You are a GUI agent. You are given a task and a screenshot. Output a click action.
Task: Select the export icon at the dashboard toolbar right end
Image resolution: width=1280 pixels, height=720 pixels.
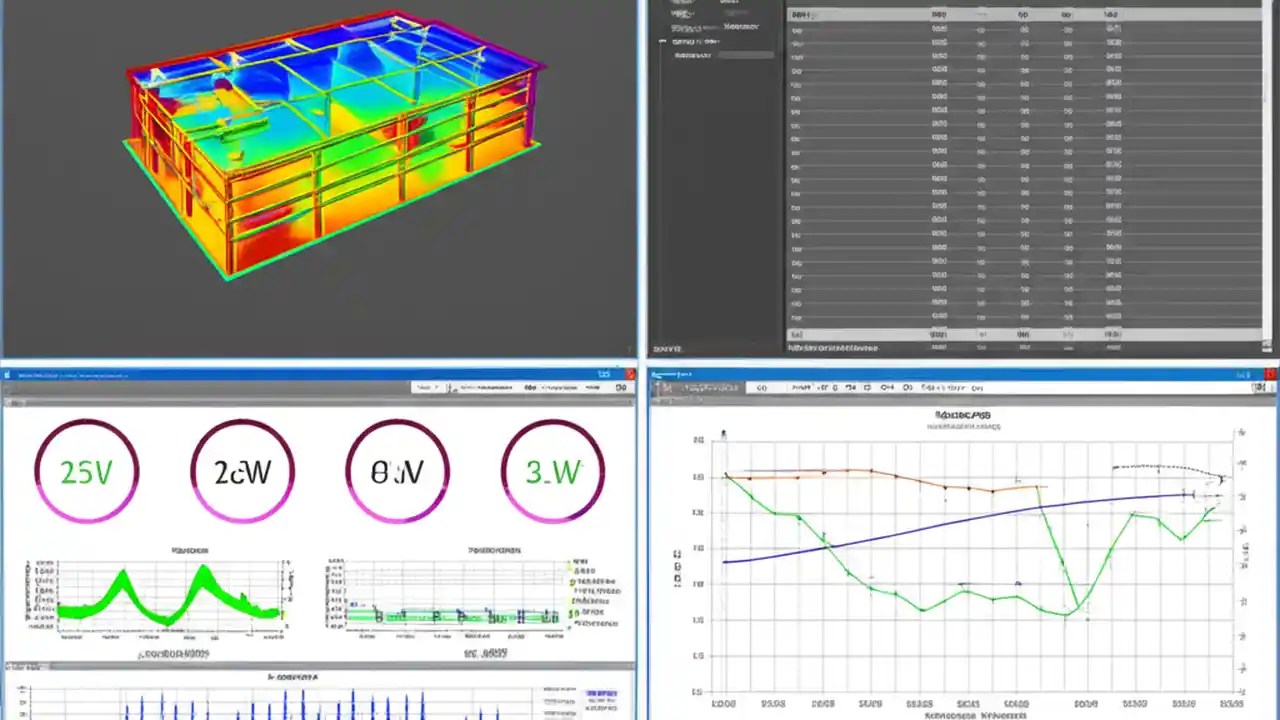click(x=621, y=388)
